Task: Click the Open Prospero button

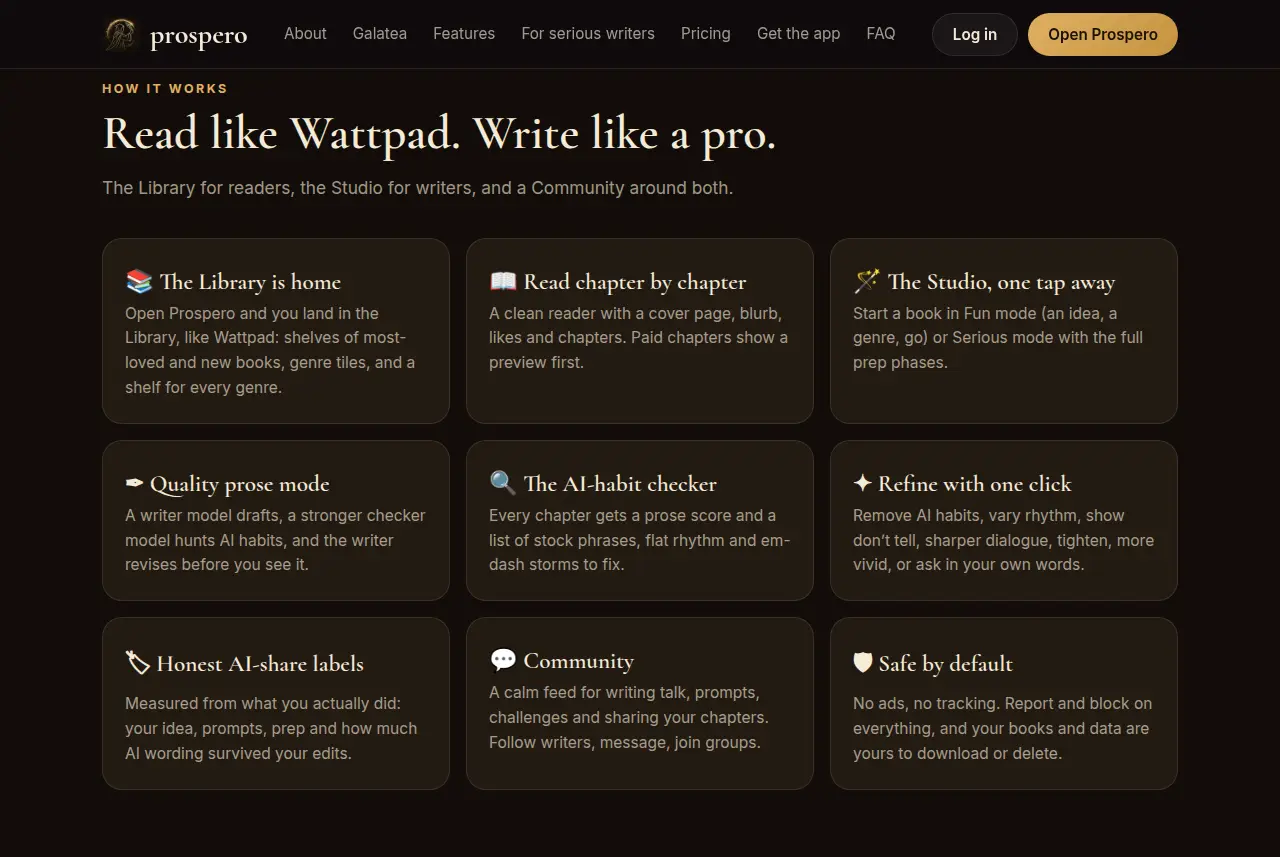Action: 1103,34
